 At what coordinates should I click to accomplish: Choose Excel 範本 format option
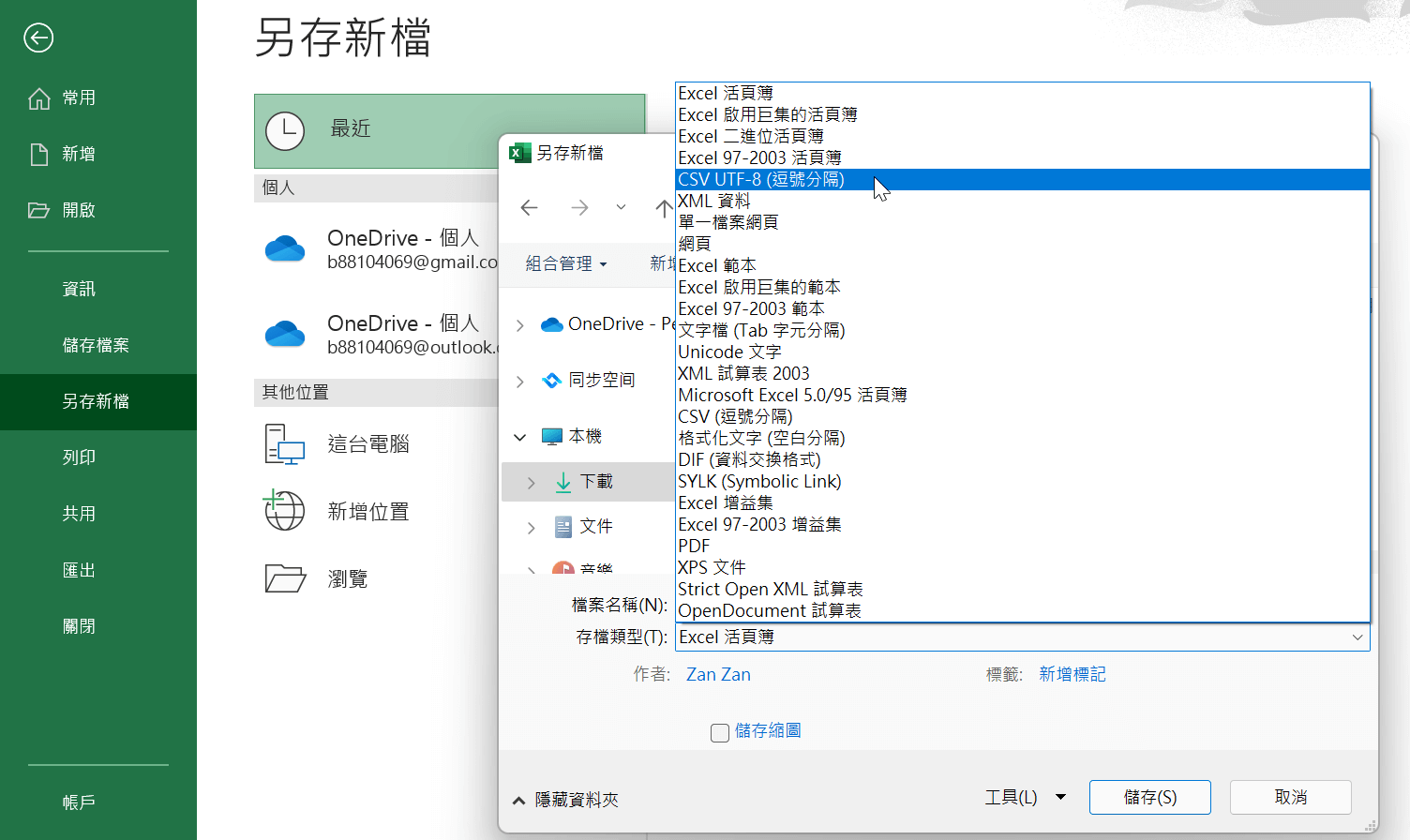(1023, 265)
